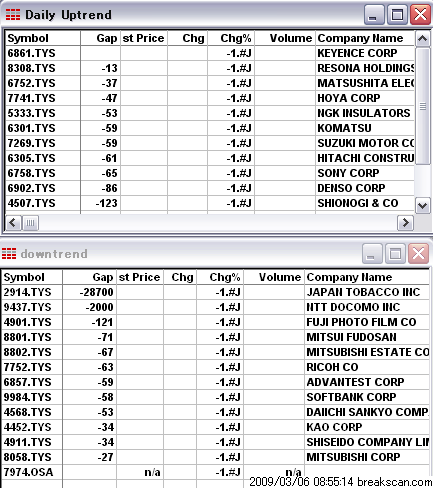The image size is (433, 488).
Task: Sort downtrend list by Volume header
Action: [274, 277]
